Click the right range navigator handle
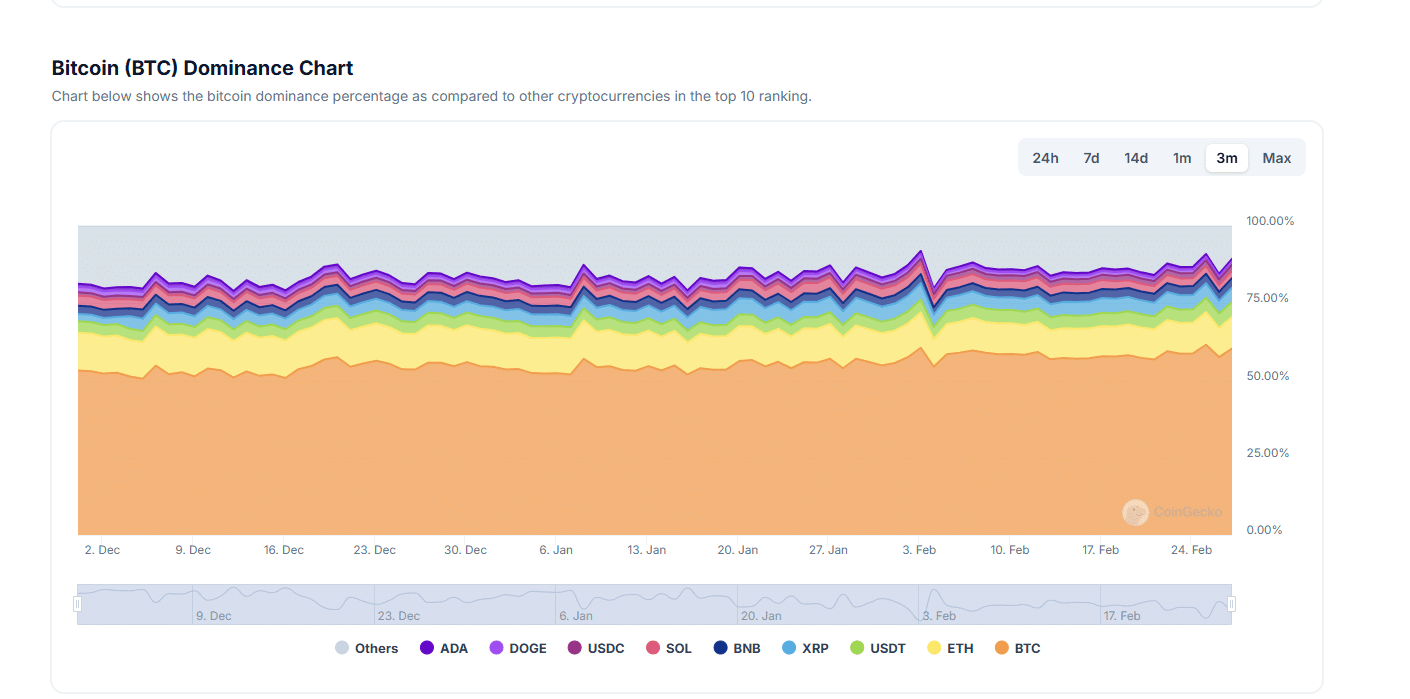This screenshot has height=699, width=1410. (x=1231, y=604)
